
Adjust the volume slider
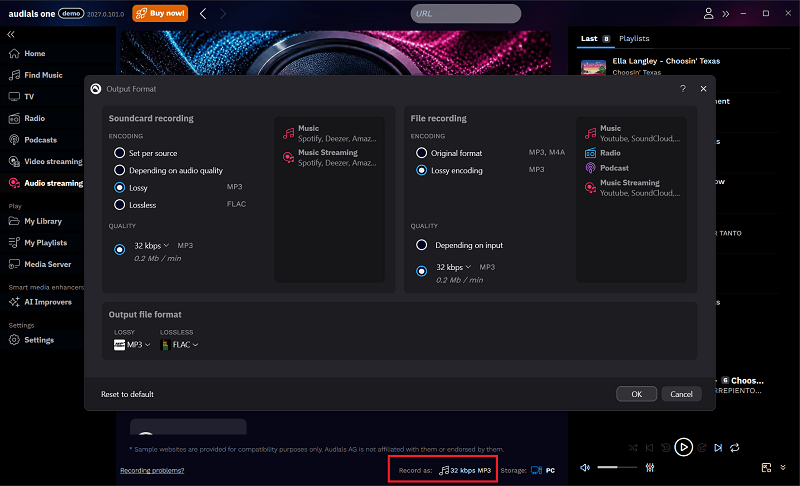[x=617, y=467]
